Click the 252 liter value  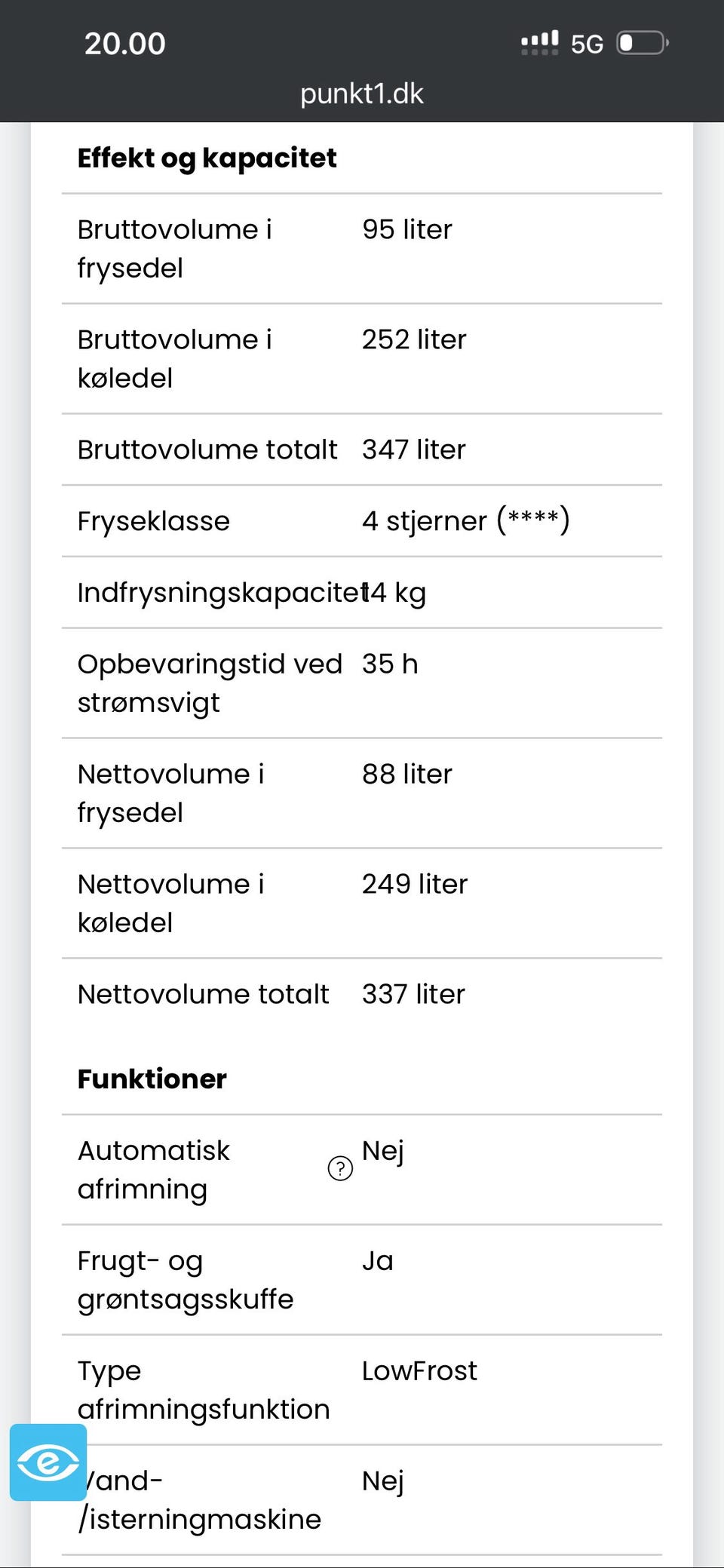414,339
